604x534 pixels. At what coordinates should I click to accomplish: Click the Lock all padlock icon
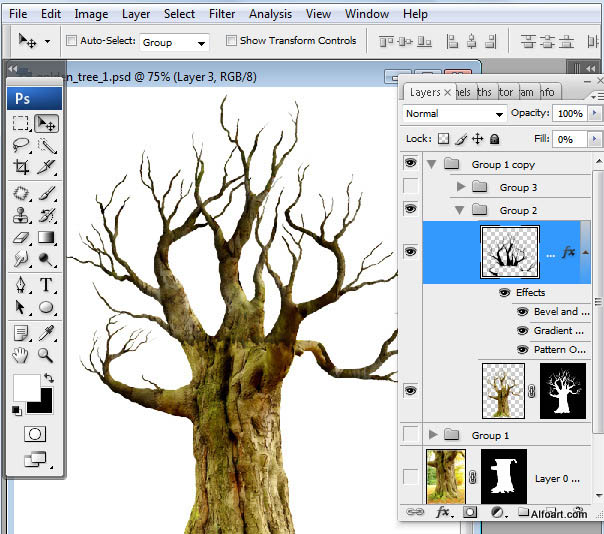(x=494, y=139)
